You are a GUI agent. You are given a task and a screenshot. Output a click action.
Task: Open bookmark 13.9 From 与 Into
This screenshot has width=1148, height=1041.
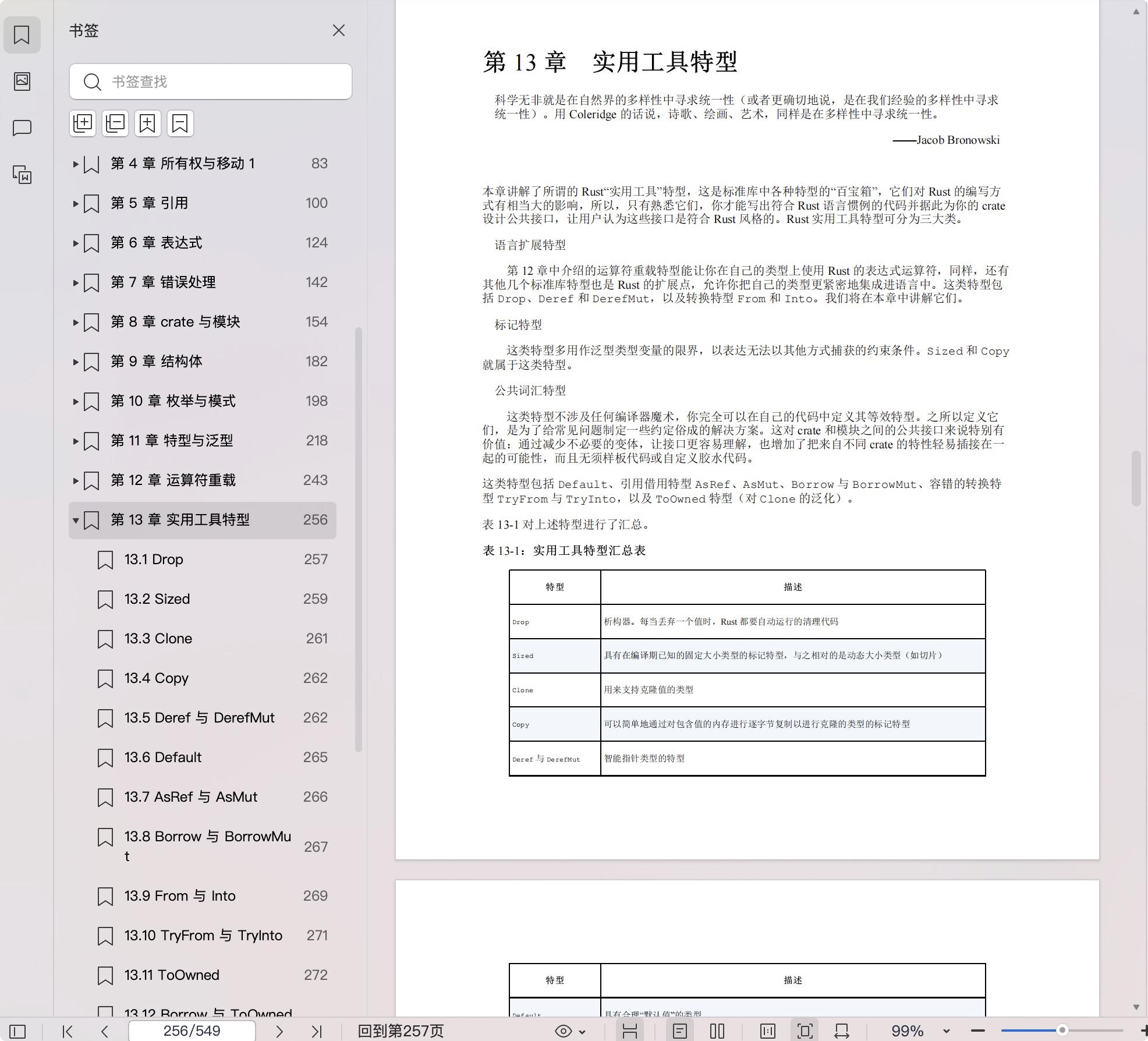pos(203,896)
